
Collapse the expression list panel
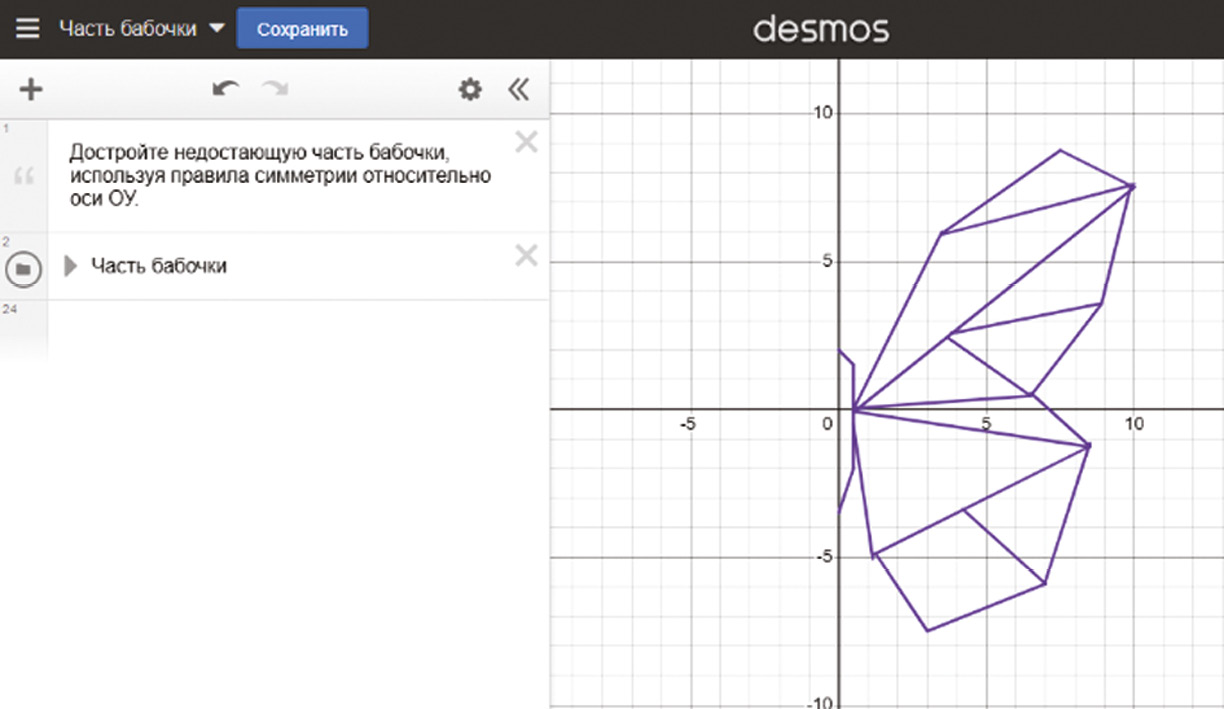click(x=517, y=90)
